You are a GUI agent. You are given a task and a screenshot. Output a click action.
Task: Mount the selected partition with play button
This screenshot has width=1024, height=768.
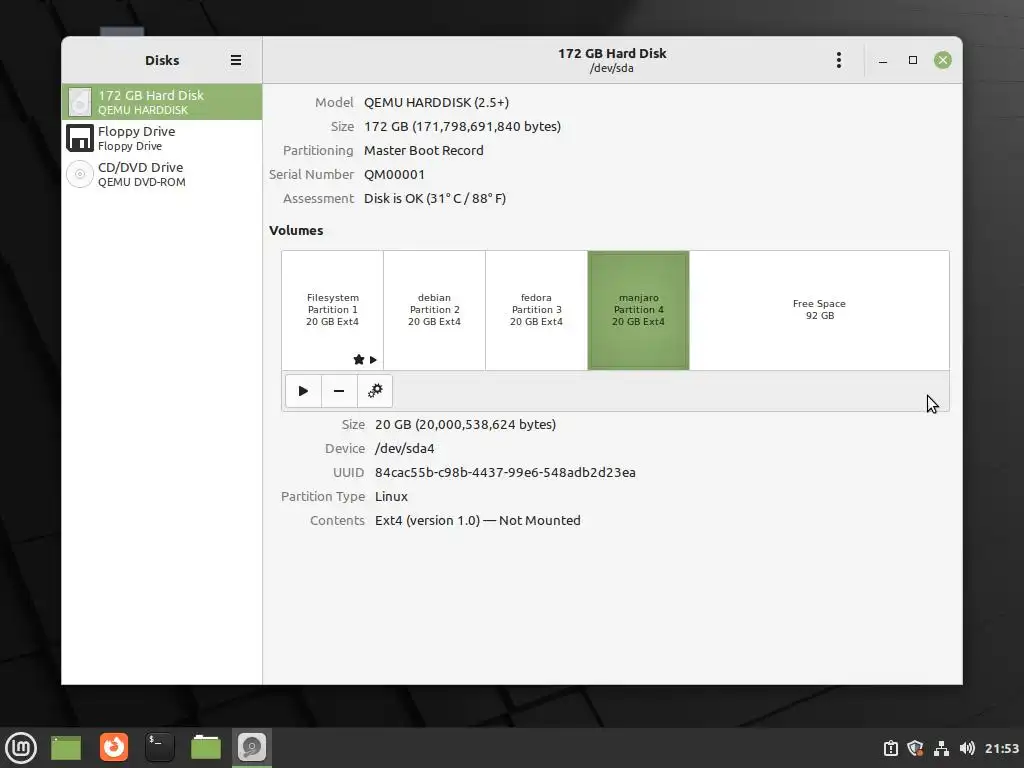click(303, 391)
